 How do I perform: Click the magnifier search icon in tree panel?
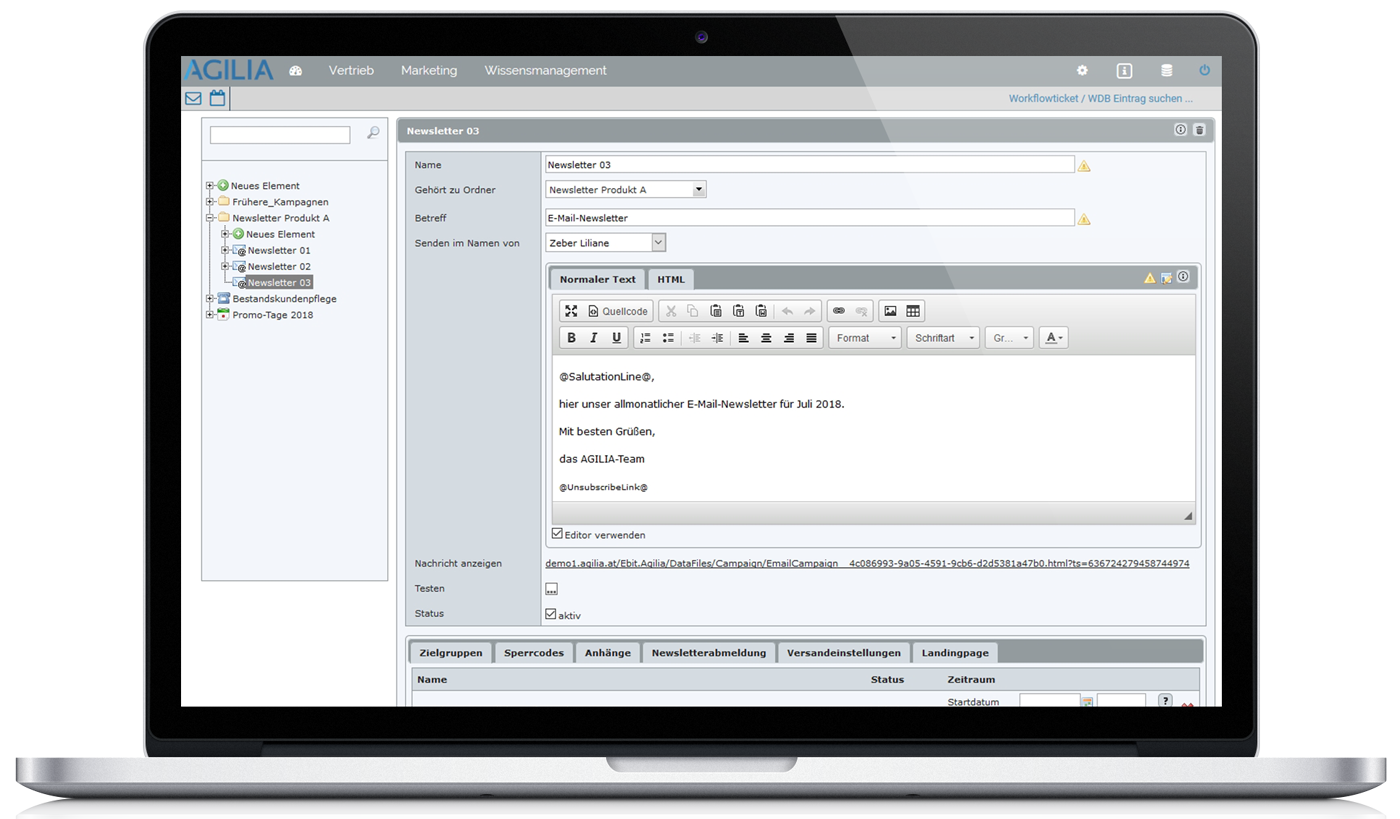(x=373, y=133)
